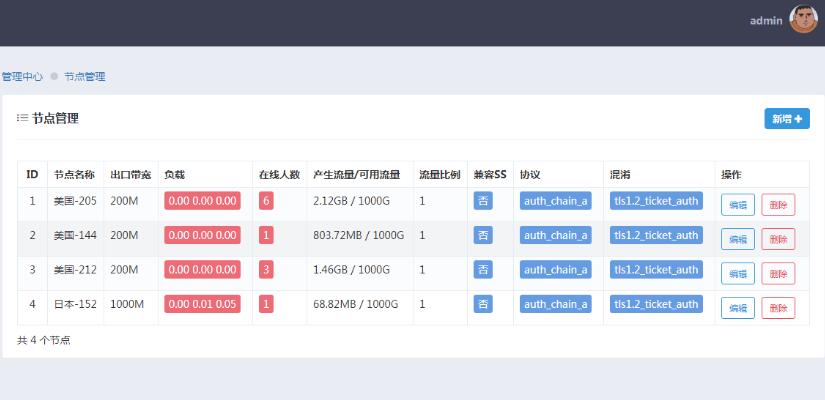The width and height of the screenshot is (825, 400).
Task: Open 节点管理 breadcrumb link
Action: [x=85, y=76]
